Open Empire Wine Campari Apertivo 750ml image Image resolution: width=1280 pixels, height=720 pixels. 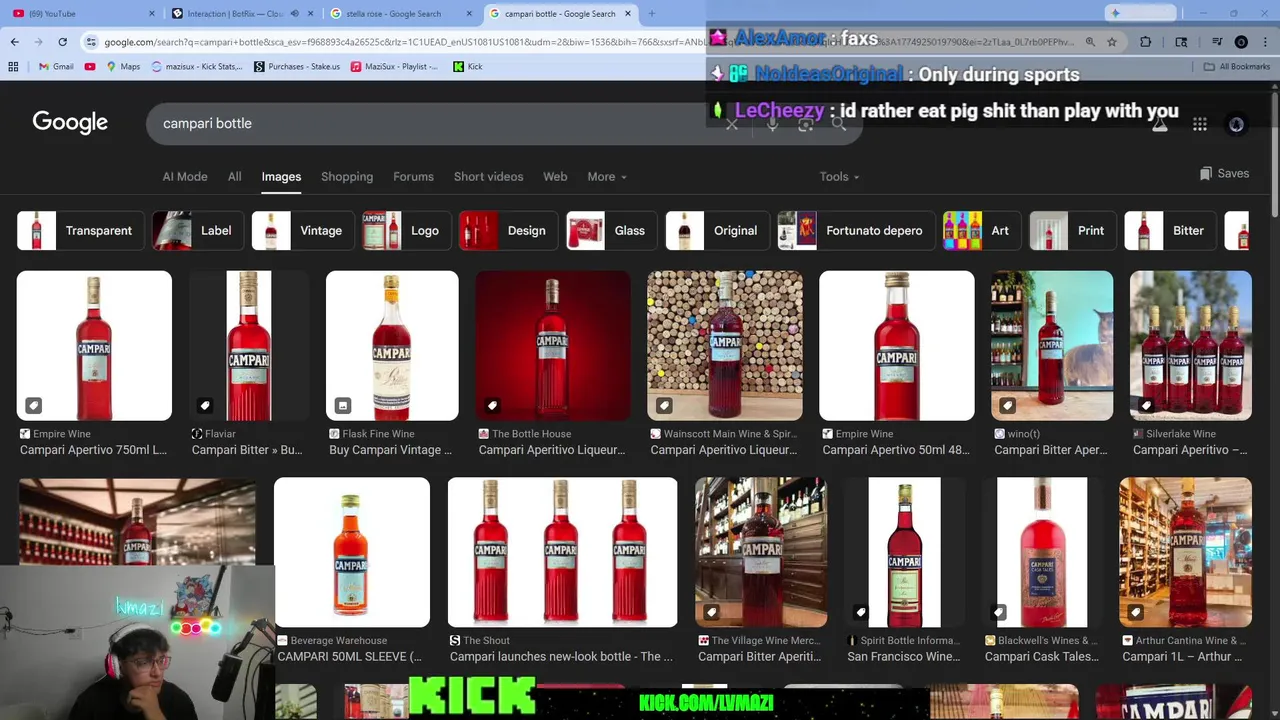94,345
